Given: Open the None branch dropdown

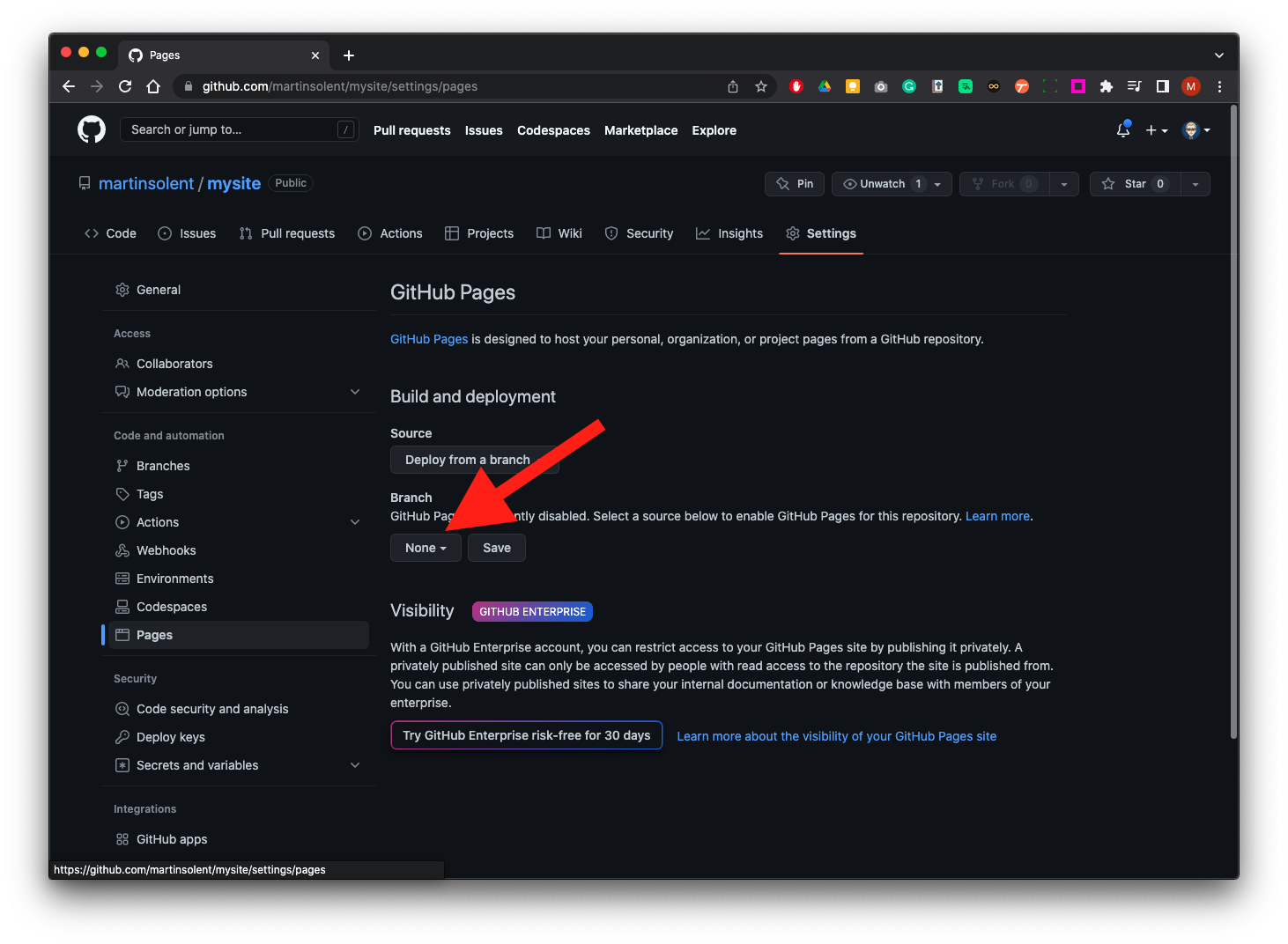Looking at the screenshot, I should (x=426, y=548).
